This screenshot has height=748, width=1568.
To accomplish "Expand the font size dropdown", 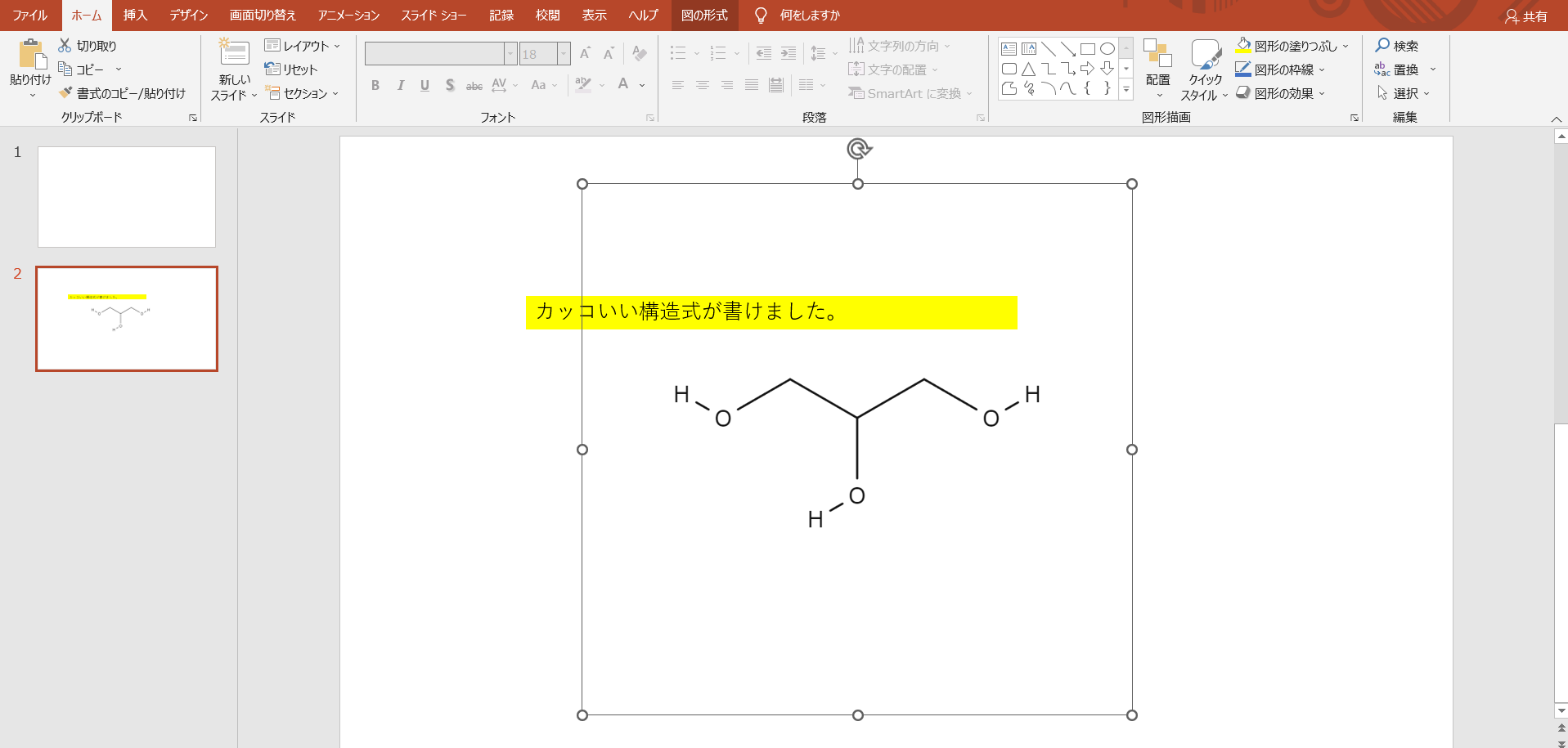I will click(x=564, y=54).
